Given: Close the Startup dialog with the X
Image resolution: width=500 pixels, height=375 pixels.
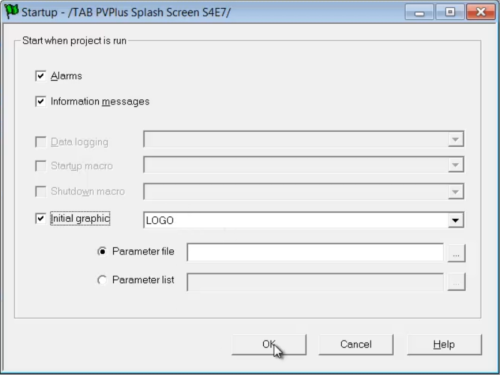Looking at the screenshot, I should click(x=481, y=13).
